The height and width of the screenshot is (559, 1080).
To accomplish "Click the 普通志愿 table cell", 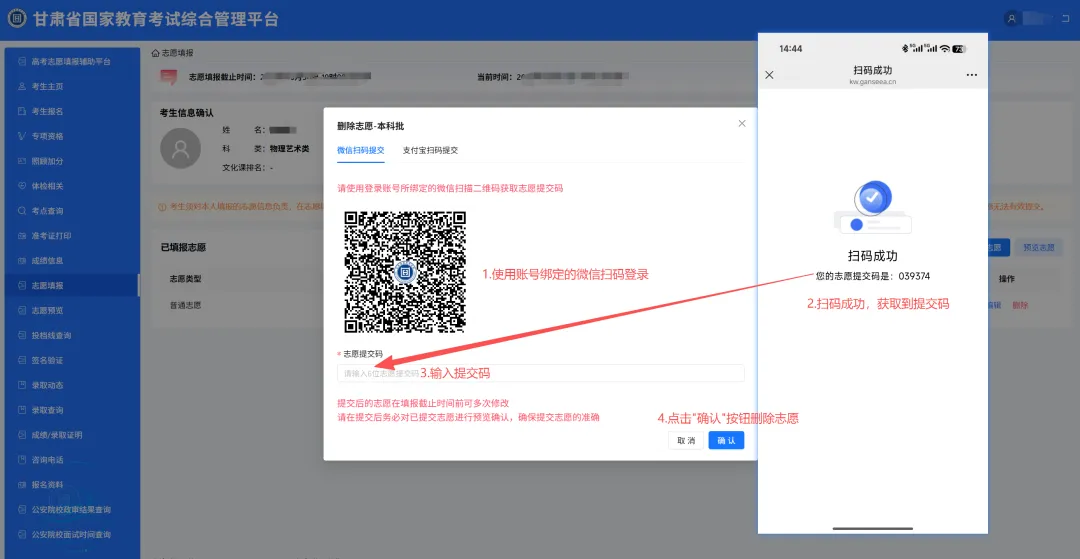I will pos(185,305).
